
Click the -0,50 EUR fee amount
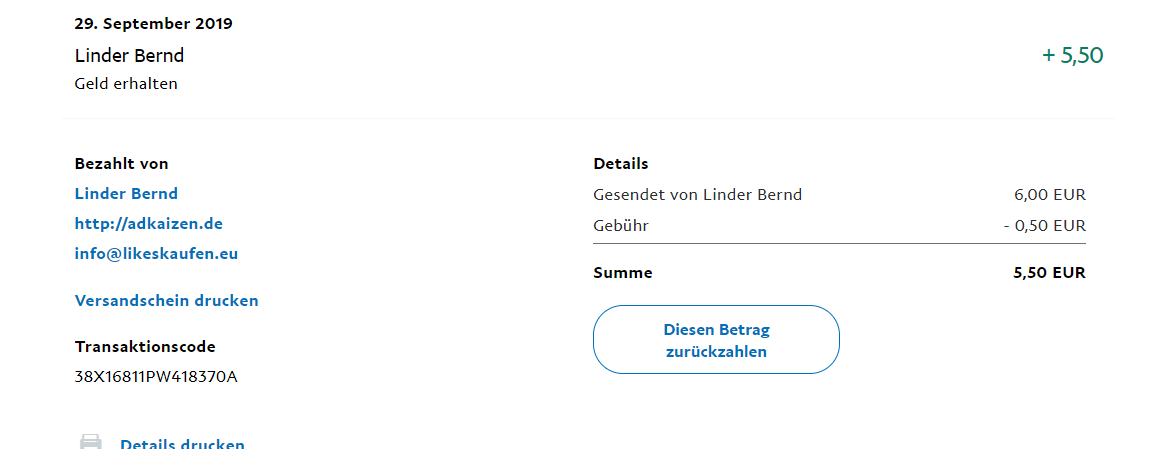1044,226
